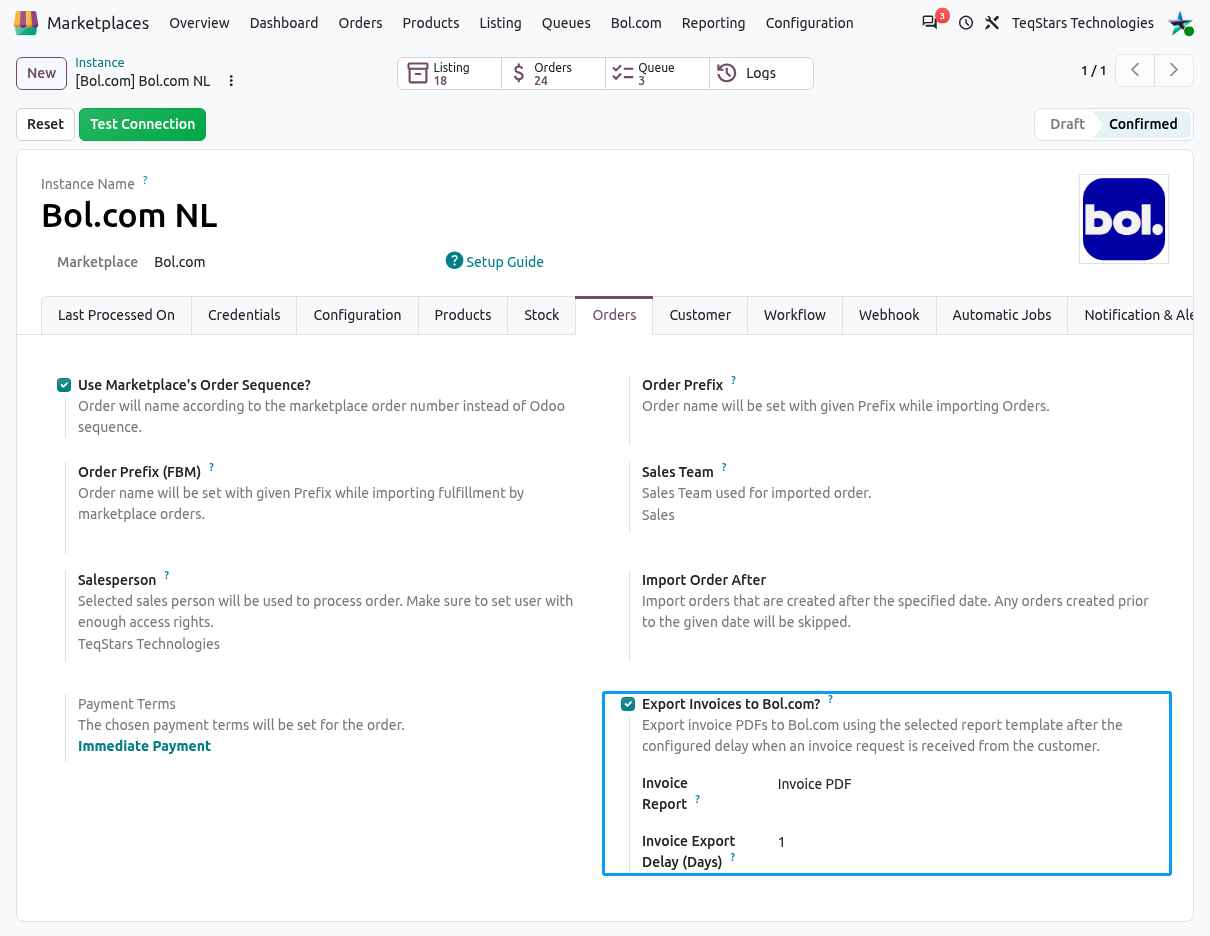Show help tooltip for Export Invoices
The height and width of the screenshot is (936, 1210).
point(831,699)
